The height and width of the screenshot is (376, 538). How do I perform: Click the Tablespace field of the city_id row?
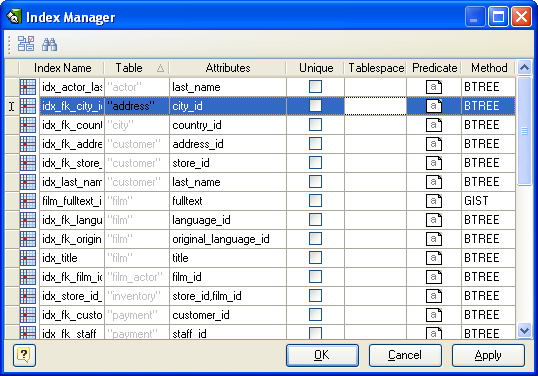(x=375, y=106)
